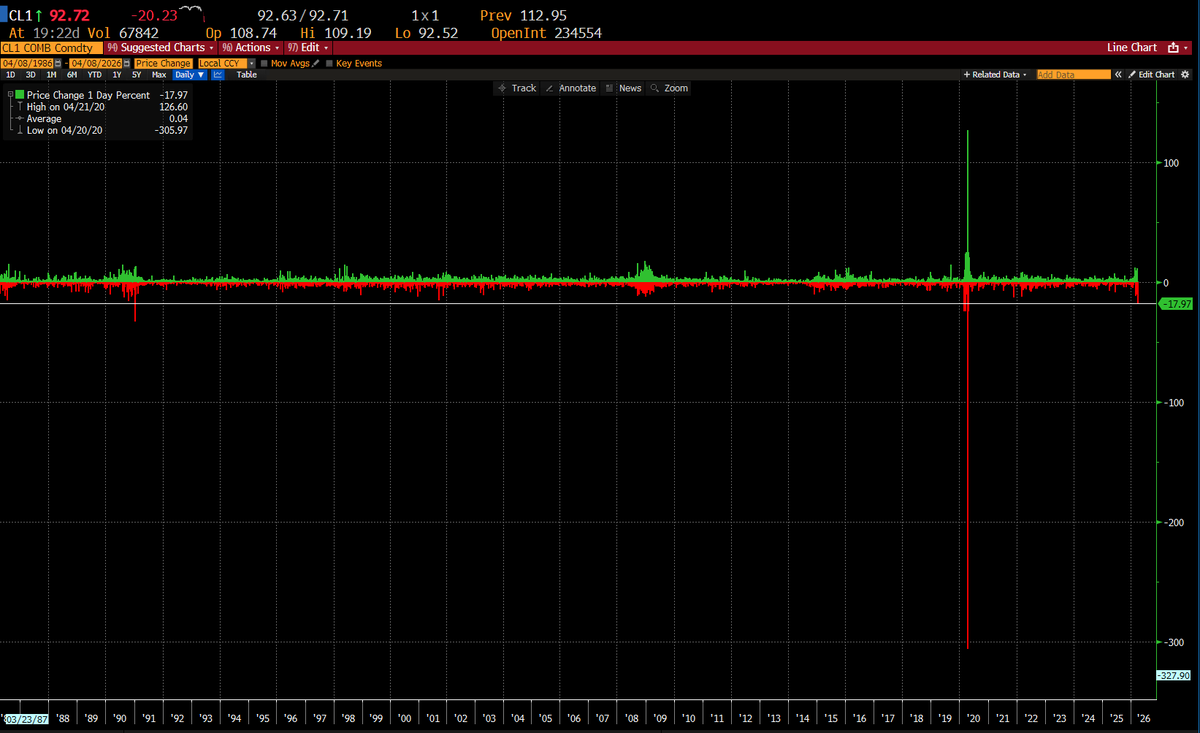Click the Hi 109.19 header value
1200x733 pixels.
tap(335, 33)
